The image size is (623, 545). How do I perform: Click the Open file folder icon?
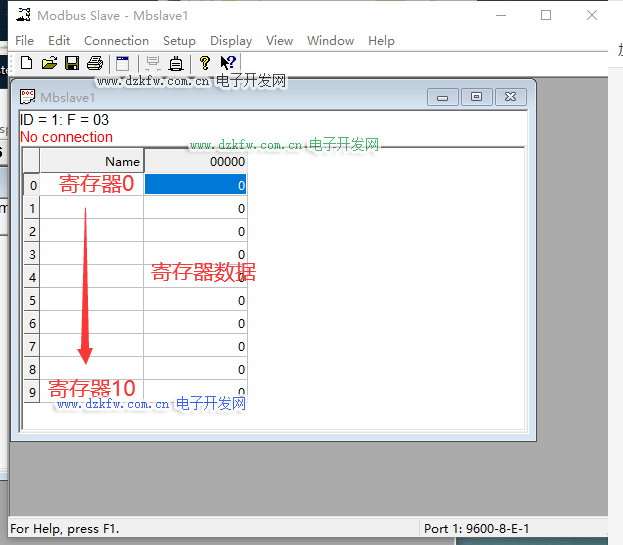[49, 63]
